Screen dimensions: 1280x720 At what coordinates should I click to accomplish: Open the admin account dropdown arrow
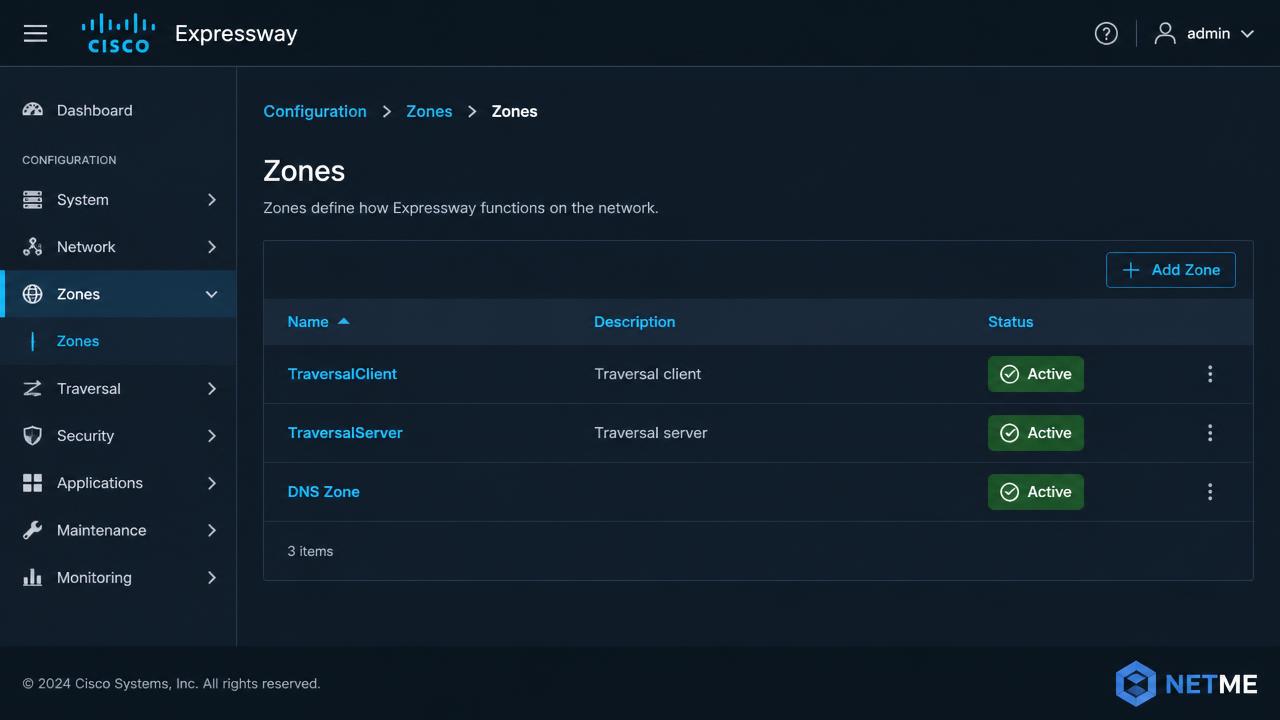point(1247,34)
